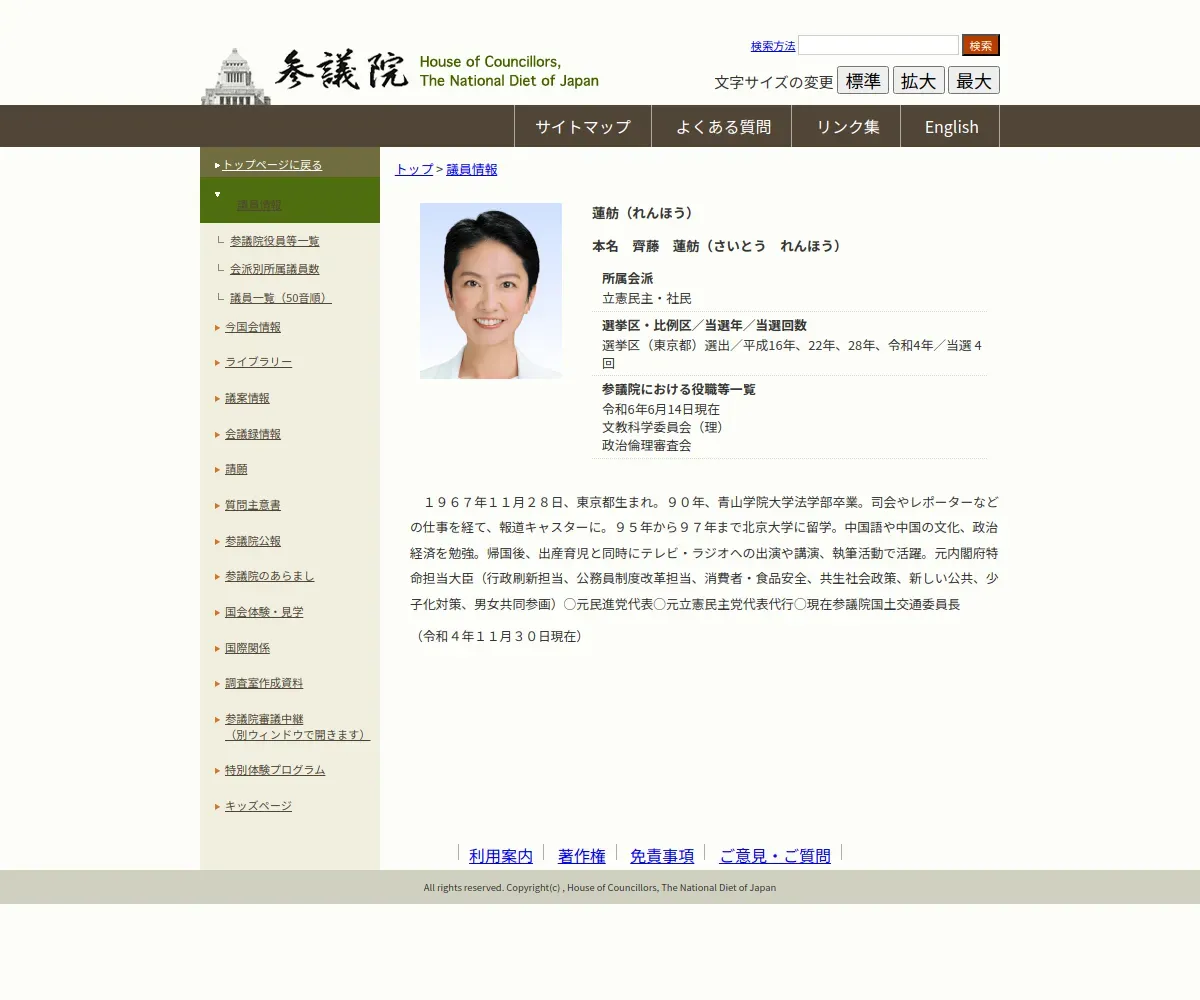
Task: Open 議案情報 in the sidebar
Action: 247,398
